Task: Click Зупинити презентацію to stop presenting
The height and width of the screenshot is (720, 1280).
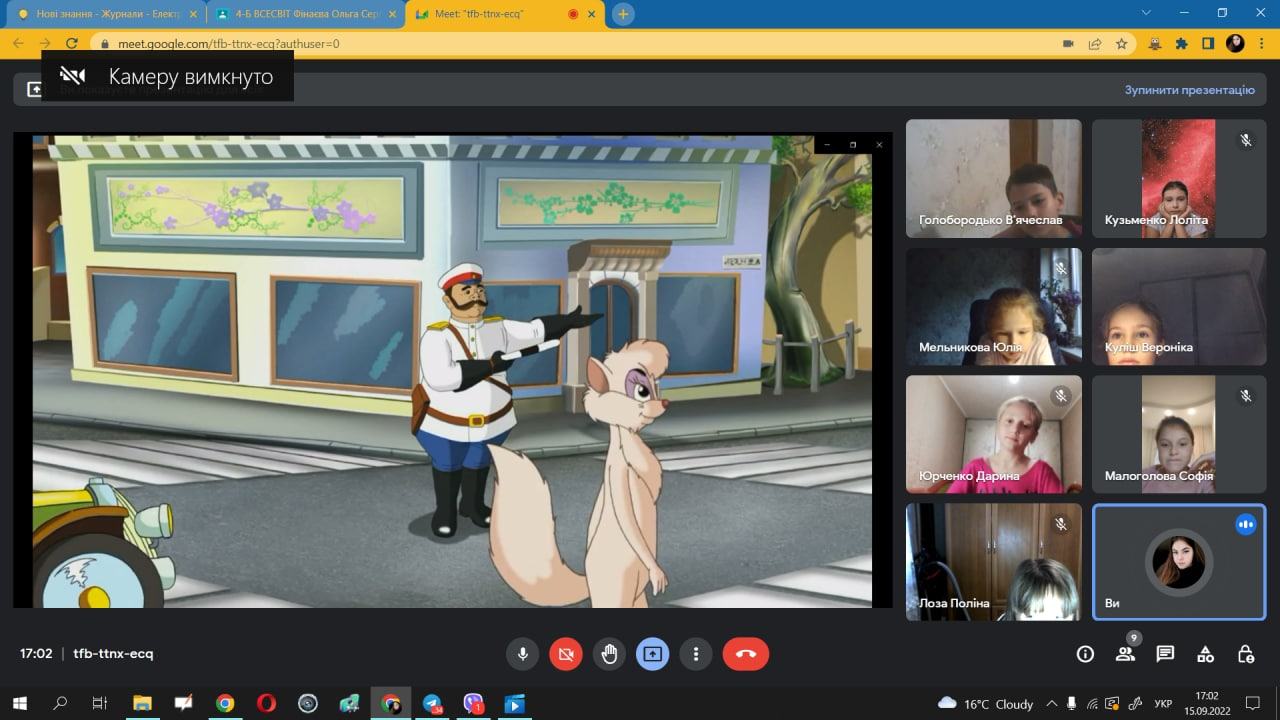Action: (x=1189, y=90)
